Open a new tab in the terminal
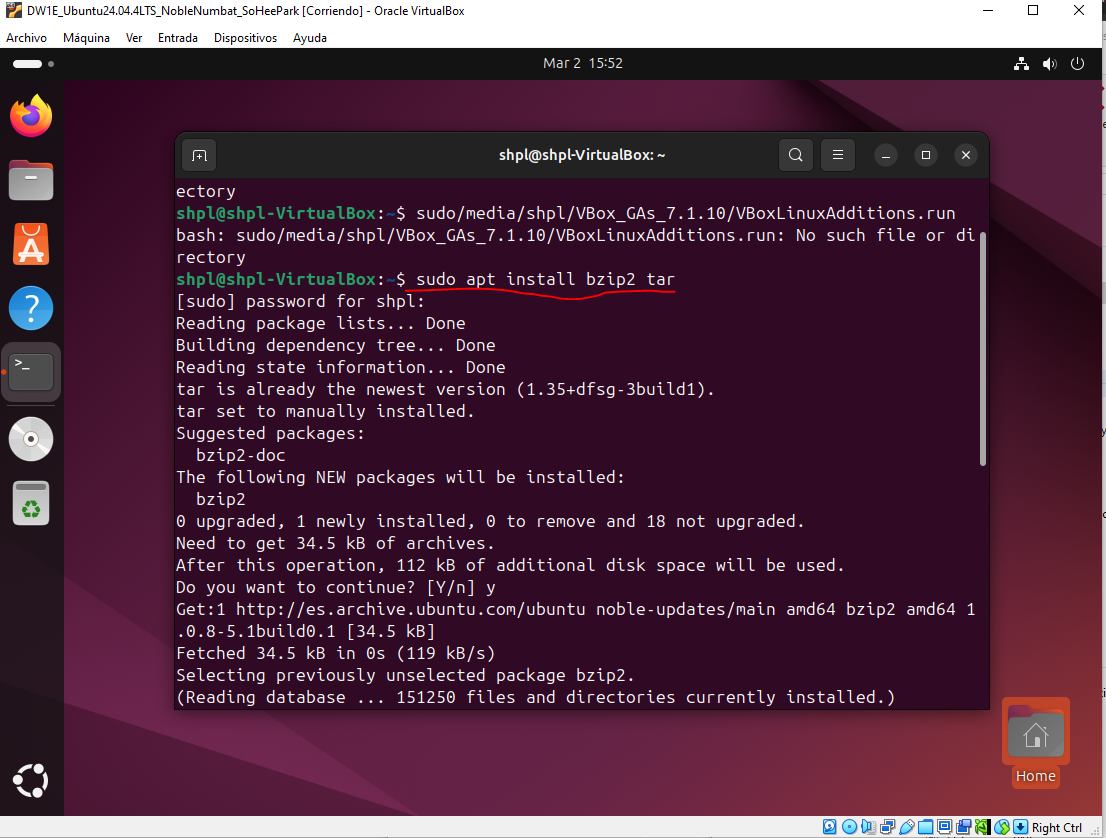1106x838 pixels. click(200, 155)
